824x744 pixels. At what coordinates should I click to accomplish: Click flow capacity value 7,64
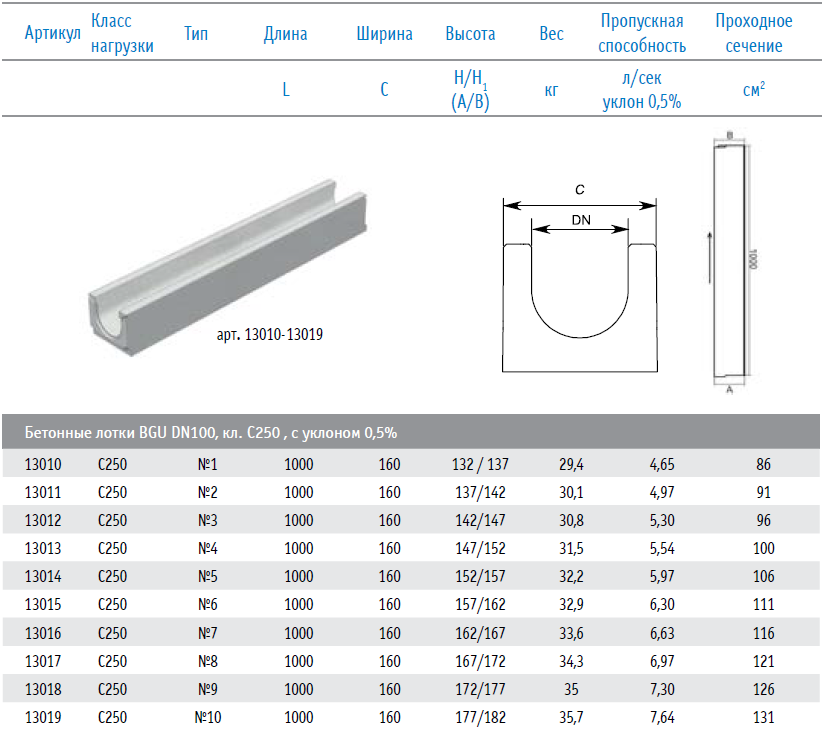662,717
